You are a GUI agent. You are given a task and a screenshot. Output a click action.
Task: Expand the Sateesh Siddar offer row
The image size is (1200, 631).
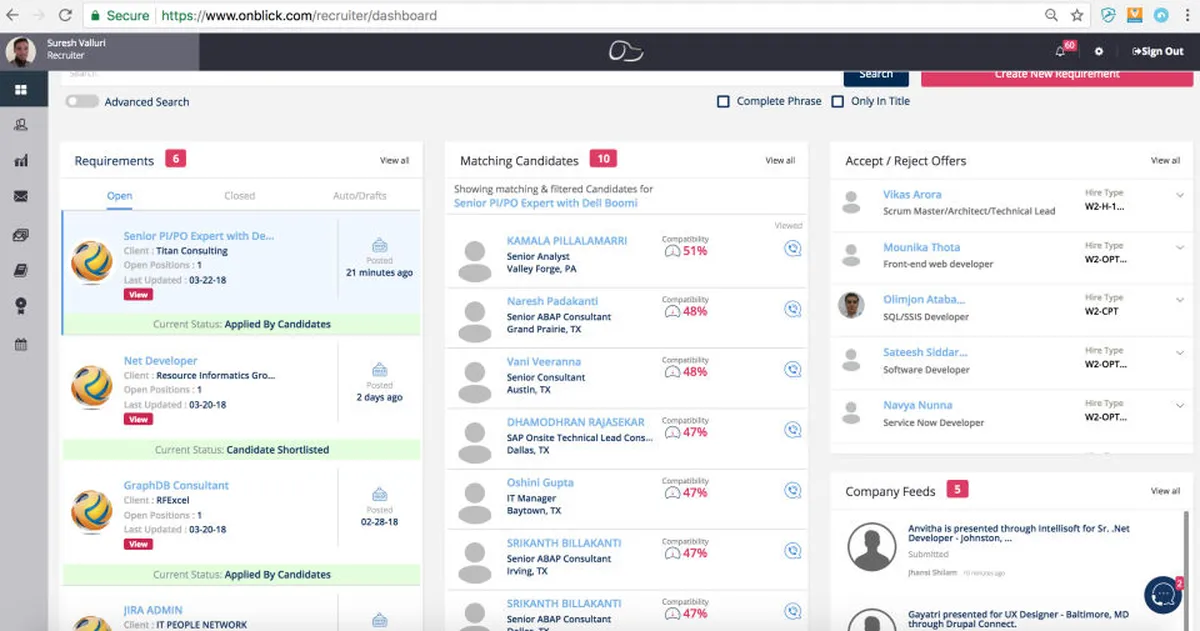coord(1180,353)
